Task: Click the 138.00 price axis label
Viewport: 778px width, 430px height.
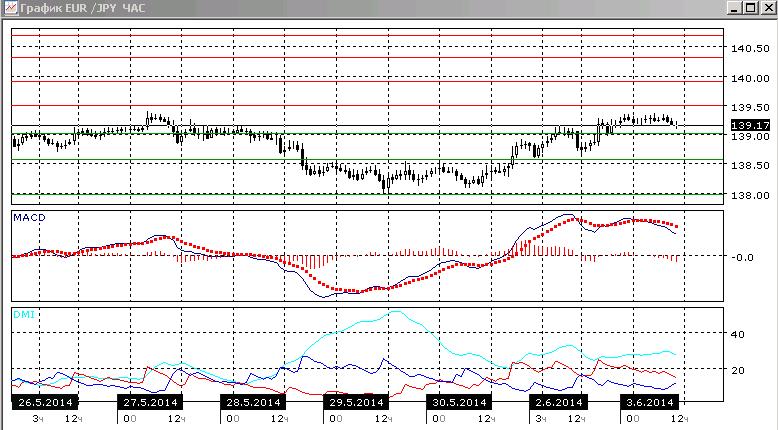Action: [x=750, y=195]
